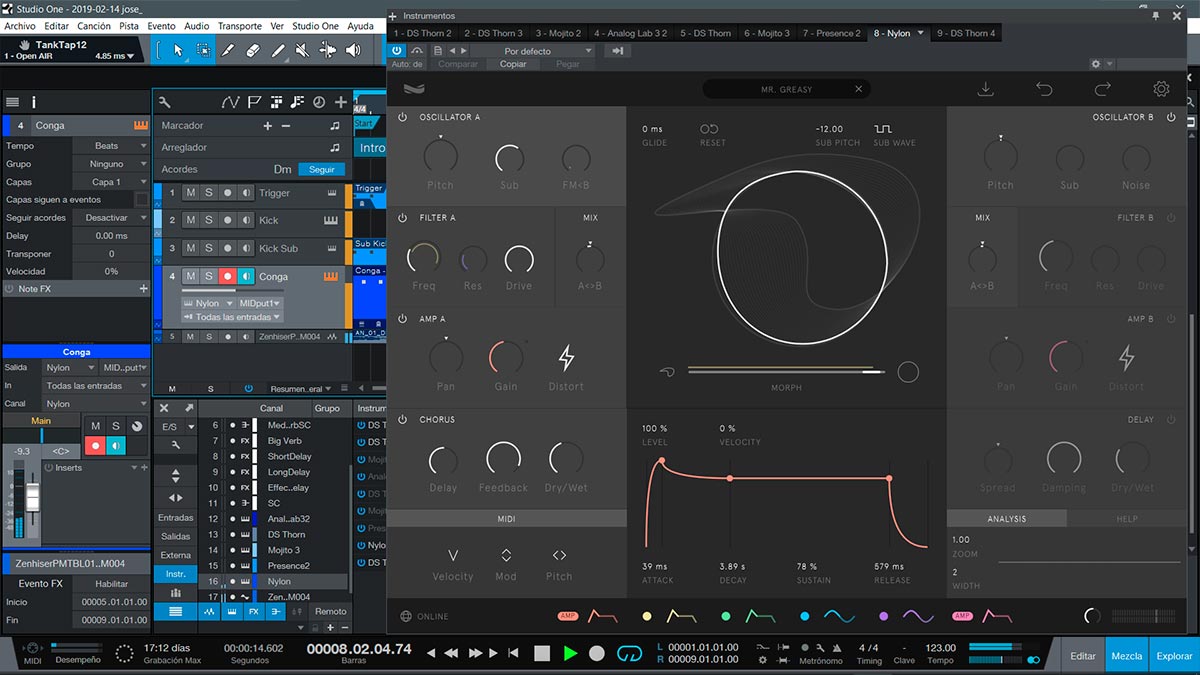The width and height of the screenshot is (1200, 675).
Task: Mute the Kick track
Action: click(191, 220)
